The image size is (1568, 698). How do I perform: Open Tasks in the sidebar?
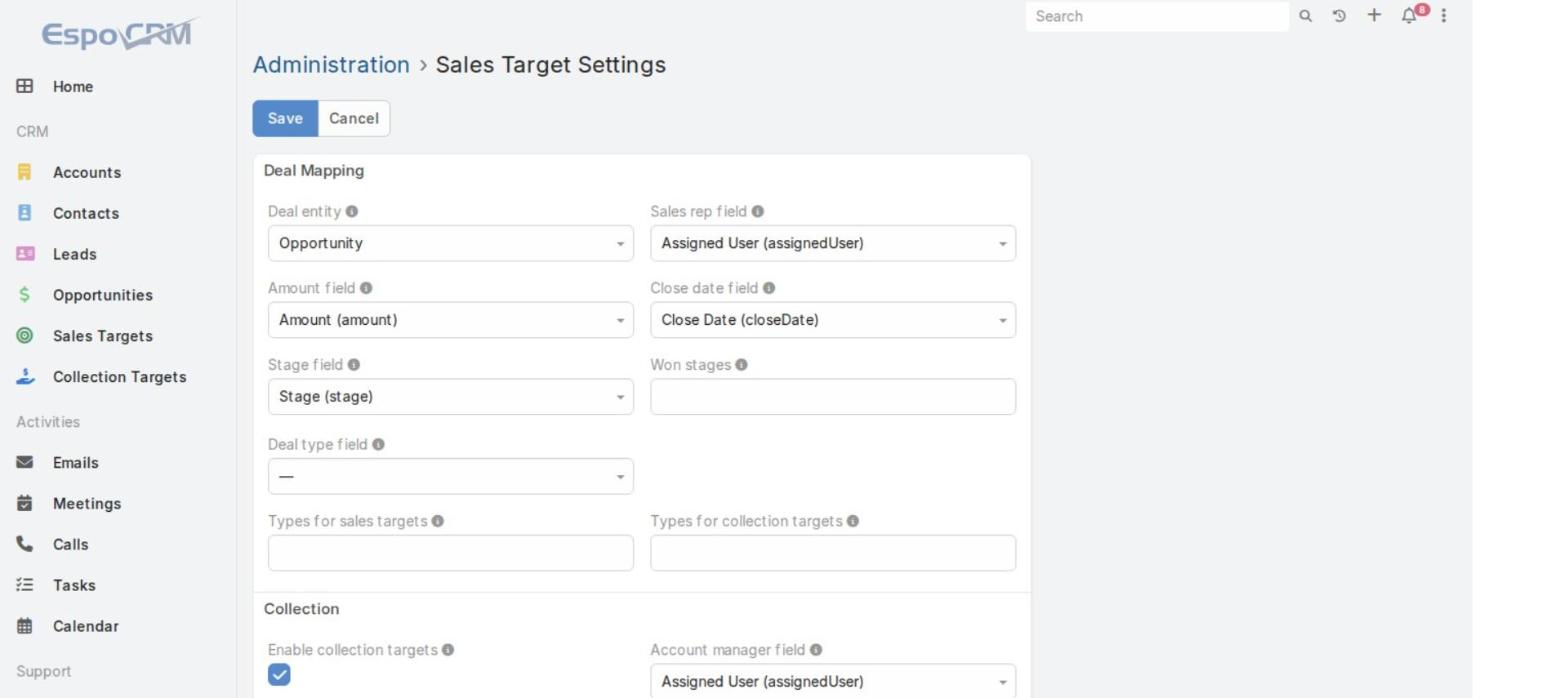pos(74,586)
